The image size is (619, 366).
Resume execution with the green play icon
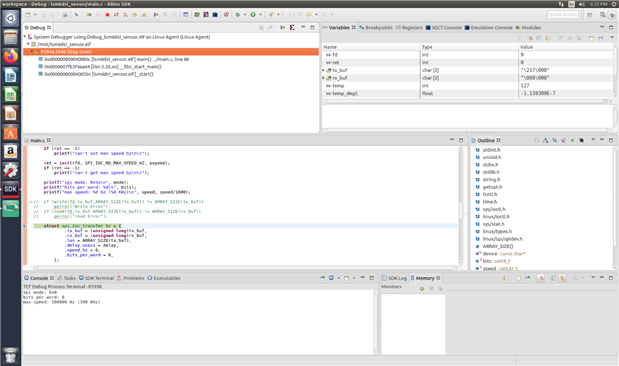[89, 15]
